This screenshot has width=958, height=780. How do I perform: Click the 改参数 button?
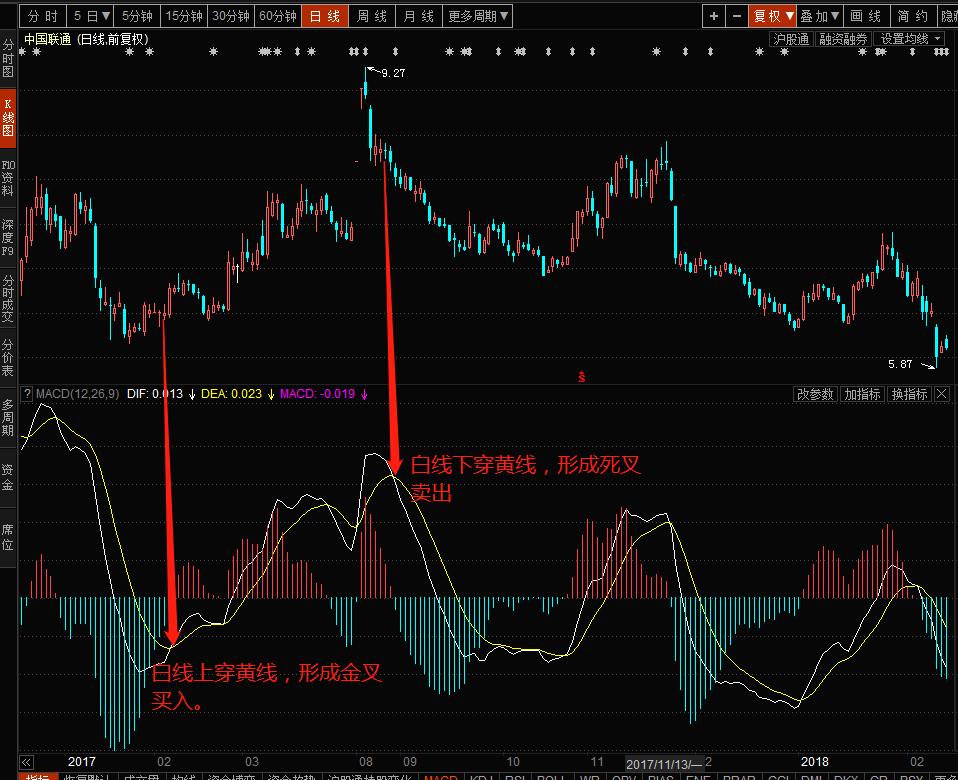click(x=815, y=394)
